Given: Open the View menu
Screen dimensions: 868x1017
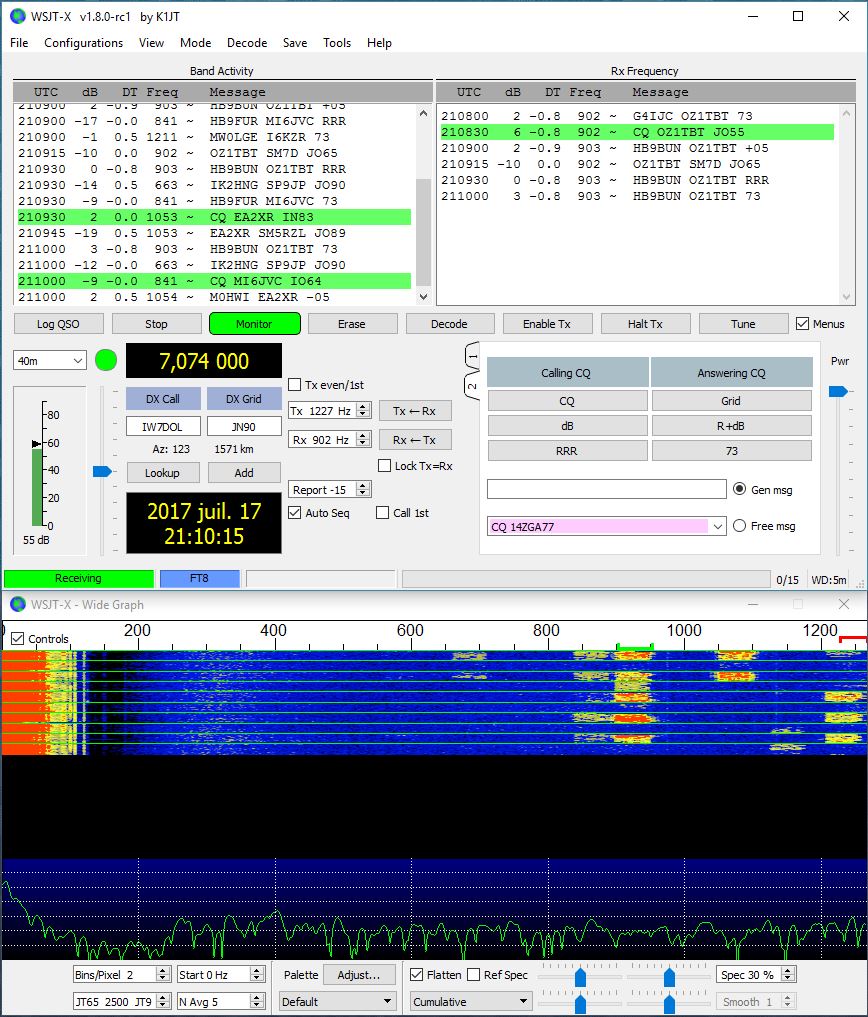Looking at the screenshot, I should (x=151, y=43).
